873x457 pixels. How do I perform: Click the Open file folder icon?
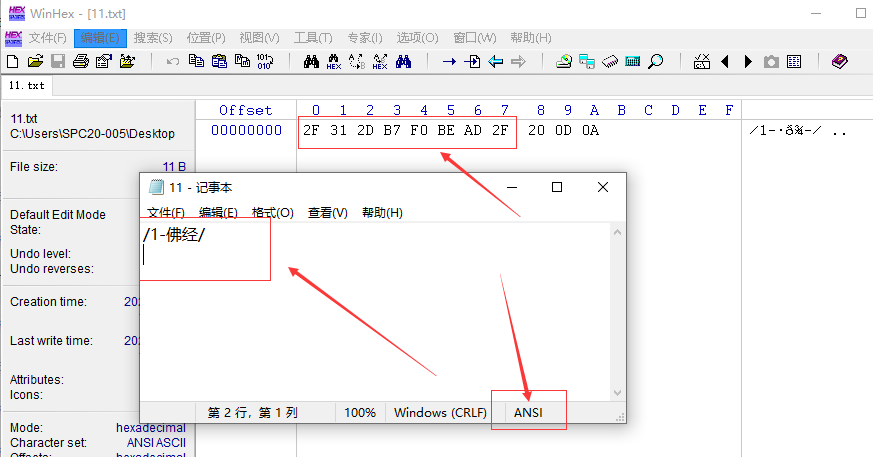(x=35, y=61)
